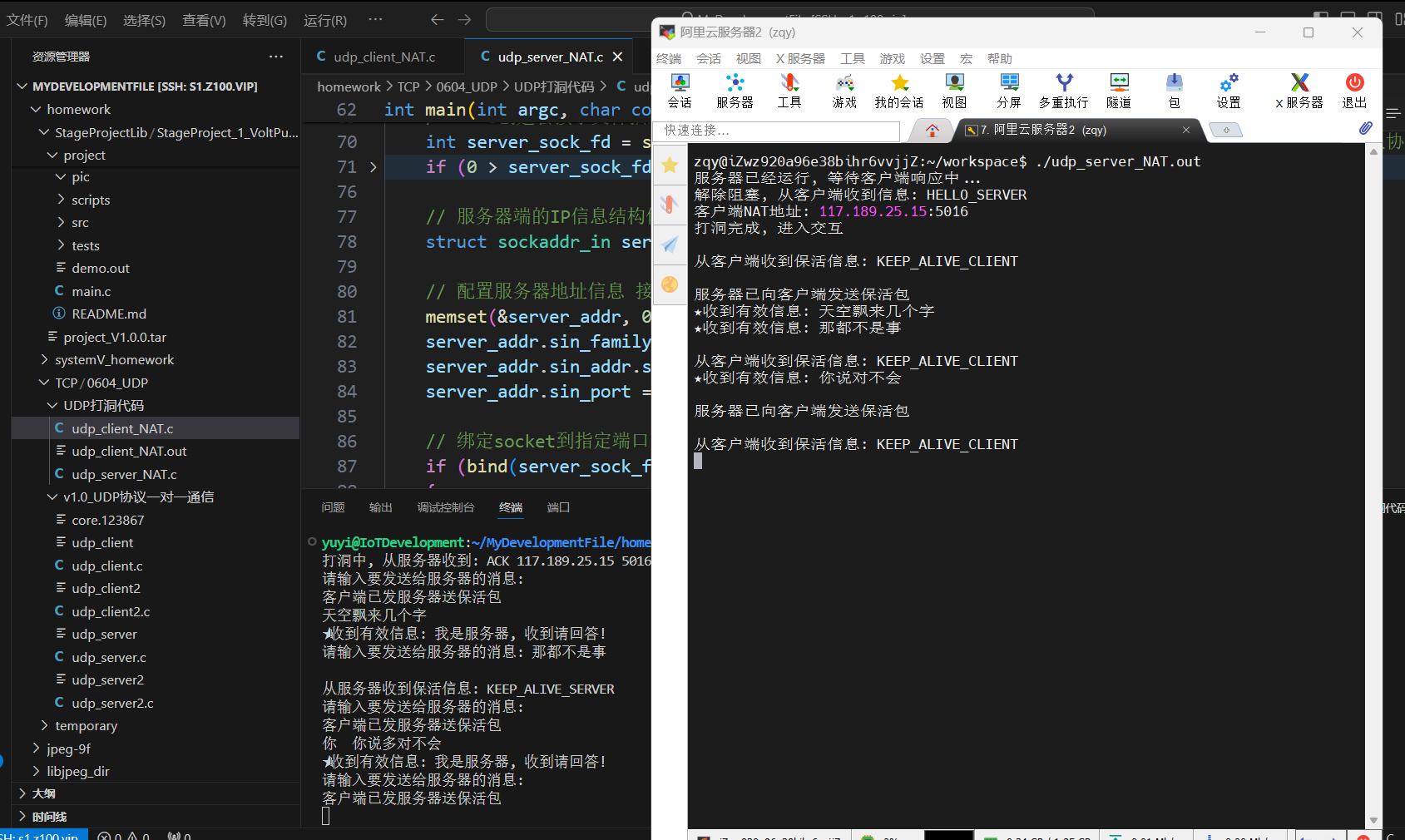Click the 退出 exit power icon

1354,91
